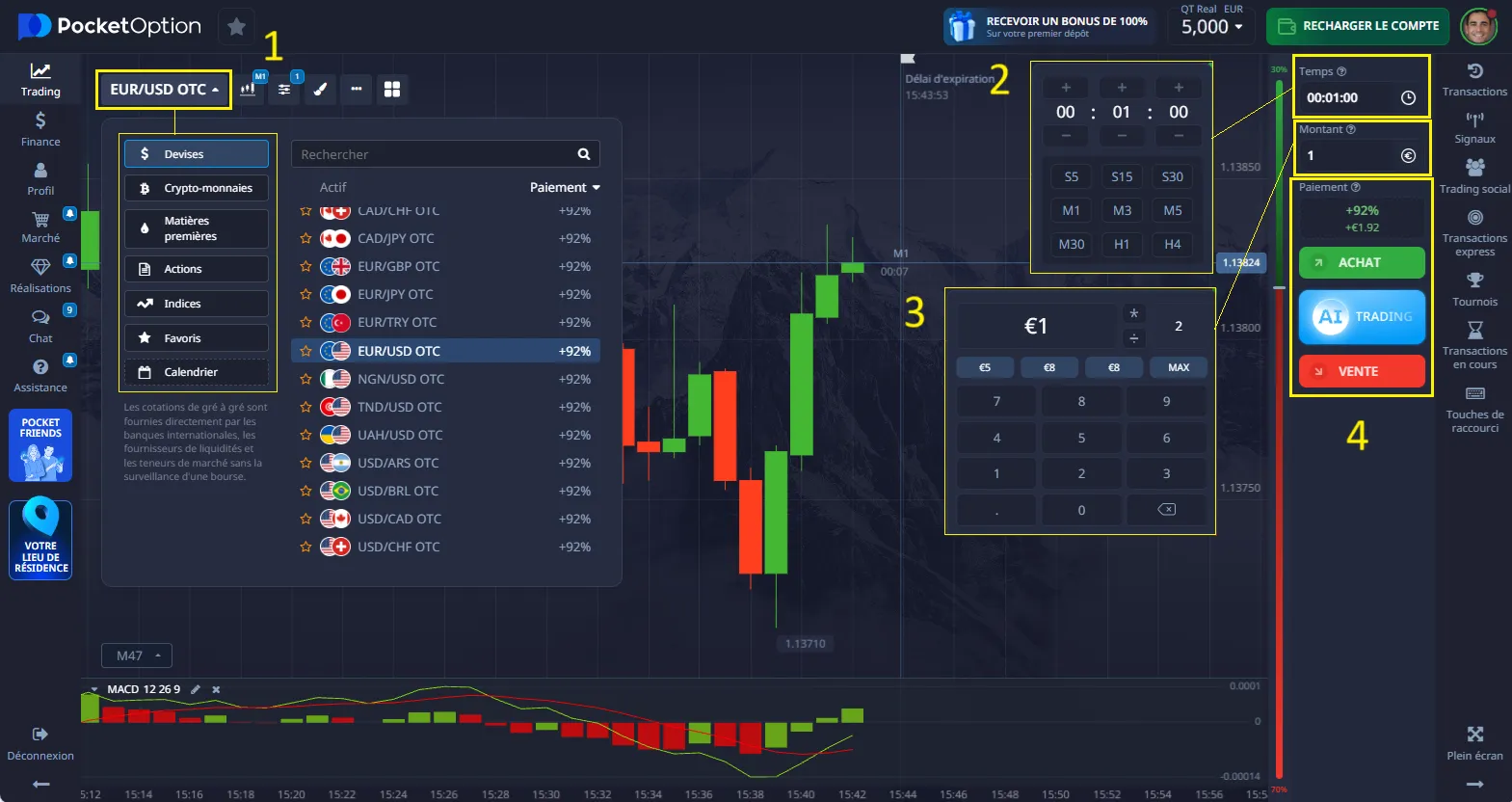The height and width of the screenshot is (802, 1512).
Task: Click the vertical sentiment bar slider handle
Action: click(x=1280, y=287)
